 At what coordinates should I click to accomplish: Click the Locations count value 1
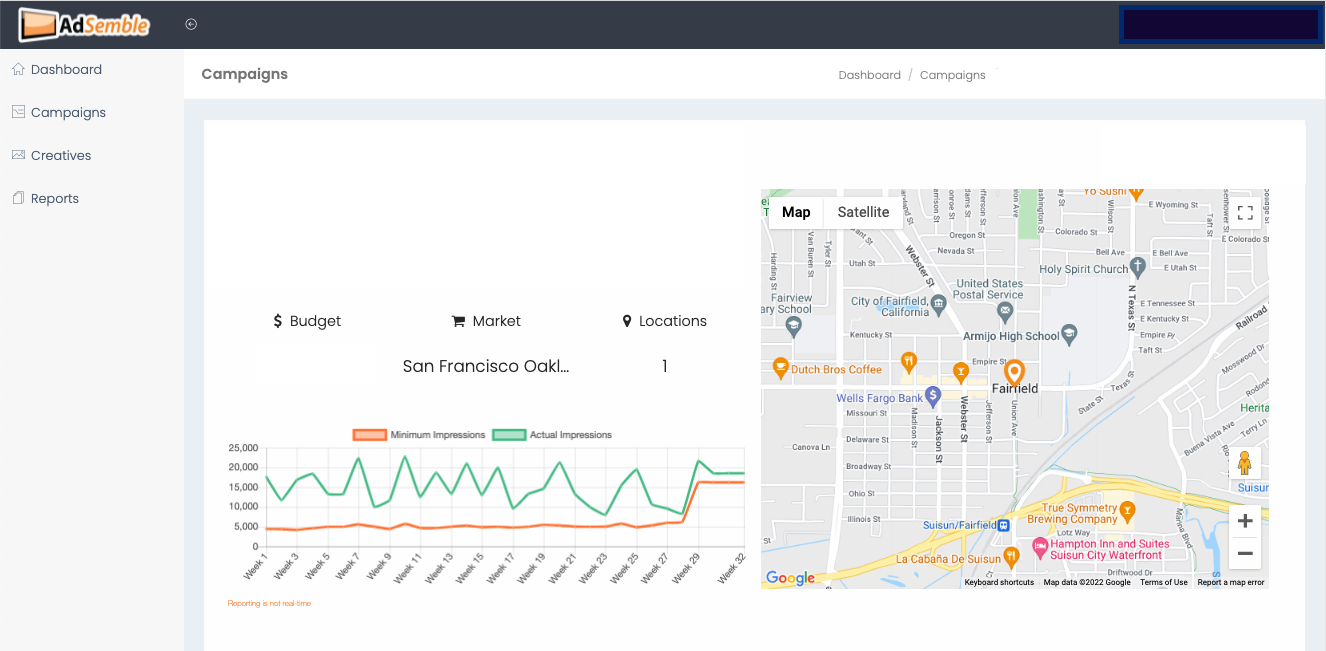(x=665, y=366)
